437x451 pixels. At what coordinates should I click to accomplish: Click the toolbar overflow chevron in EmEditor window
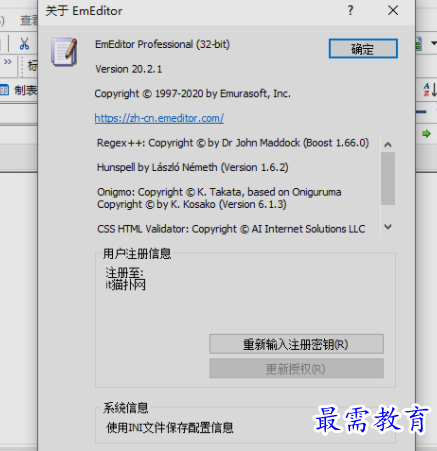coord(7,62)
